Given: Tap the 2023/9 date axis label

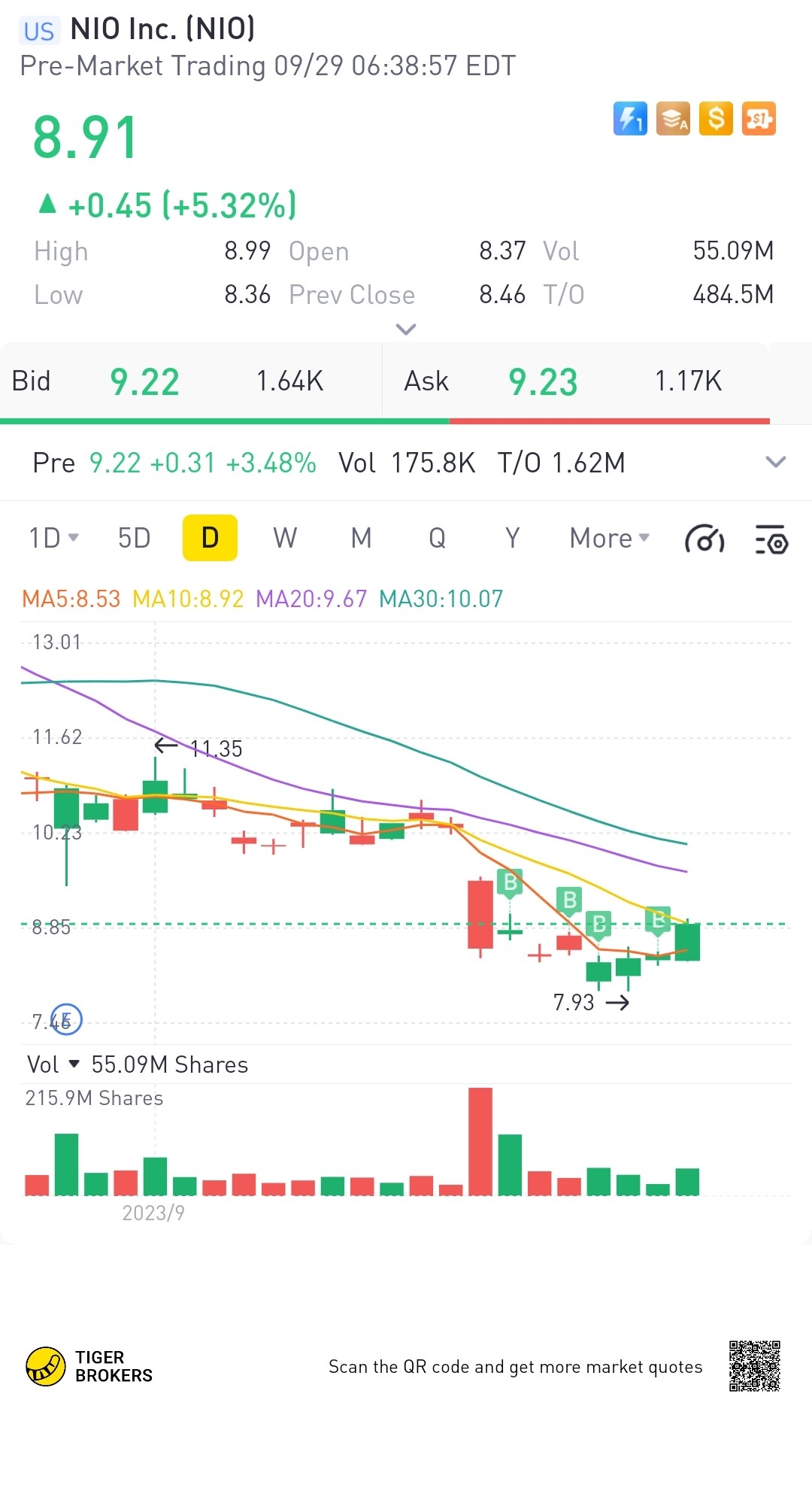Looking at the screenshot, I should coord(153,1213).
